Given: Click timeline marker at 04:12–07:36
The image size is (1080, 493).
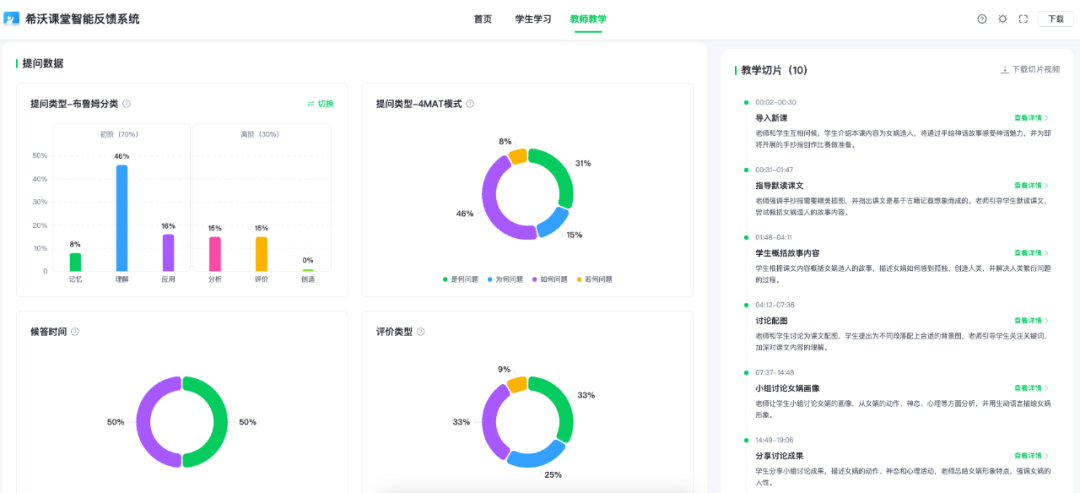Looking at the screenshot, I should (746, 304).
